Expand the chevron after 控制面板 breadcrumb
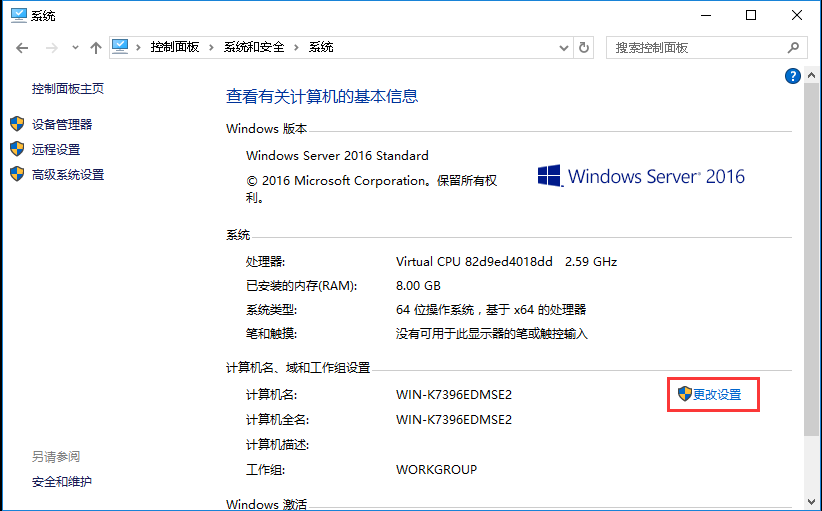The image size is (822, 511). click(211, 48)
